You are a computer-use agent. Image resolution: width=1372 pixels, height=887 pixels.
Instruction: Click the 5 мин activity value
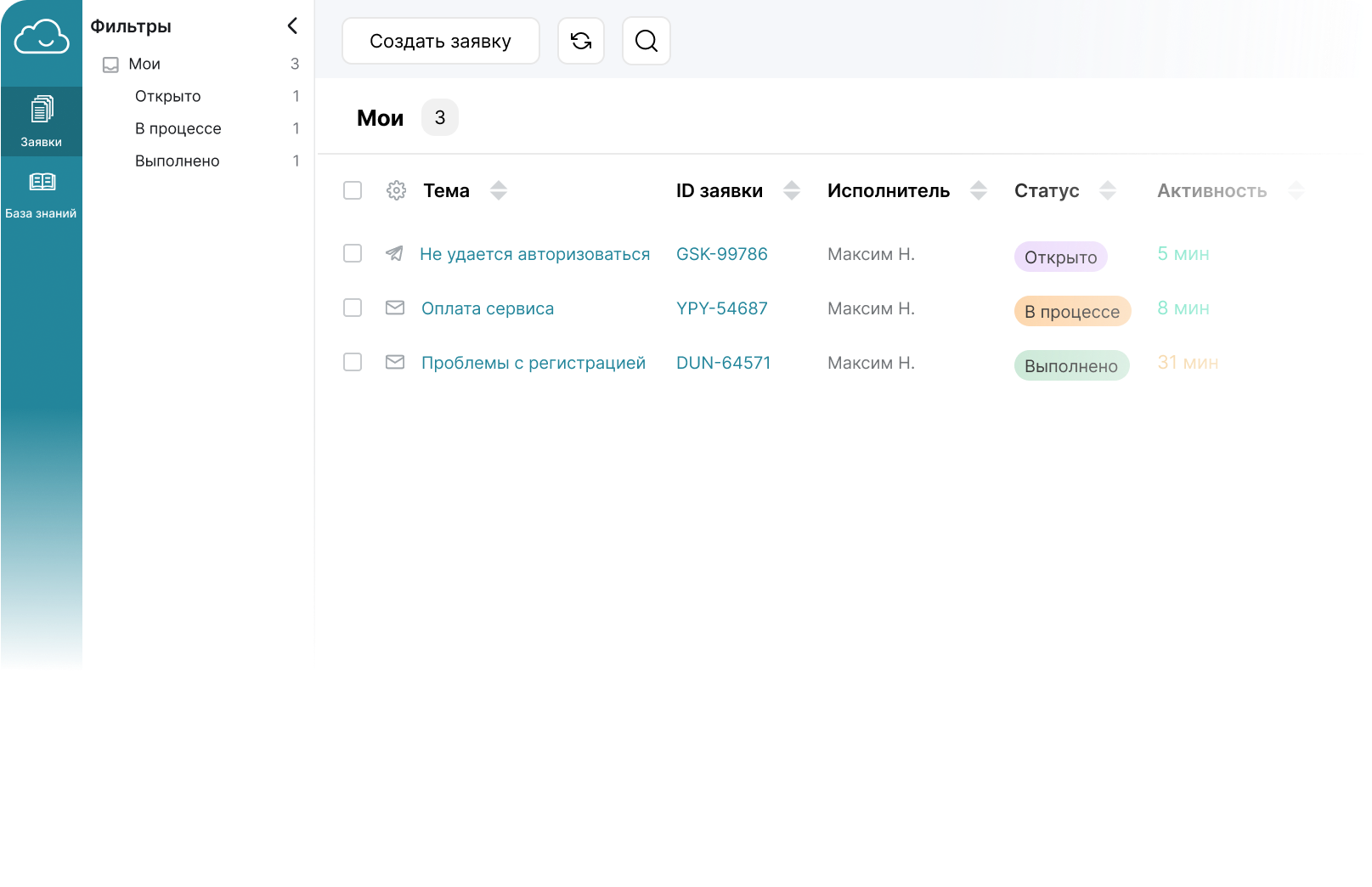[x=1183, y=254]
